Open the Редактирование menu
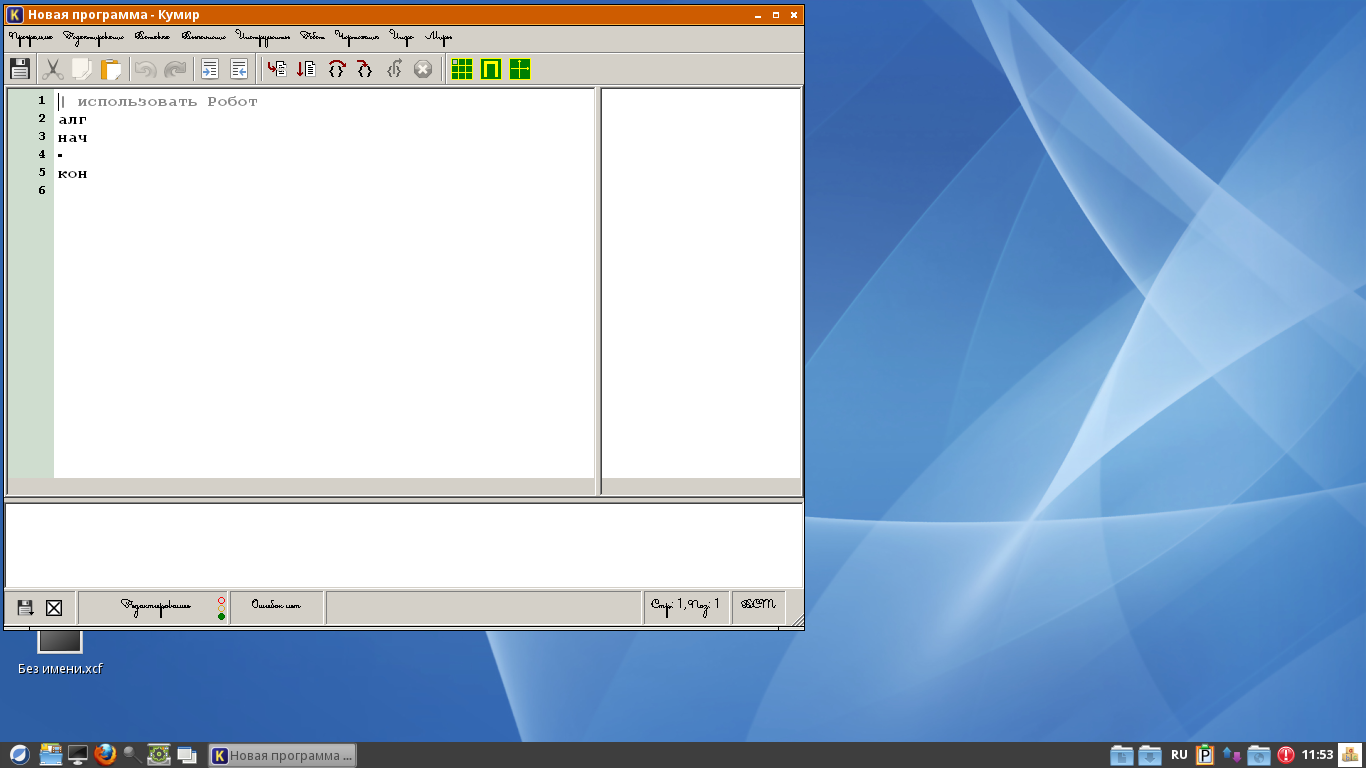 pos(93,37)
